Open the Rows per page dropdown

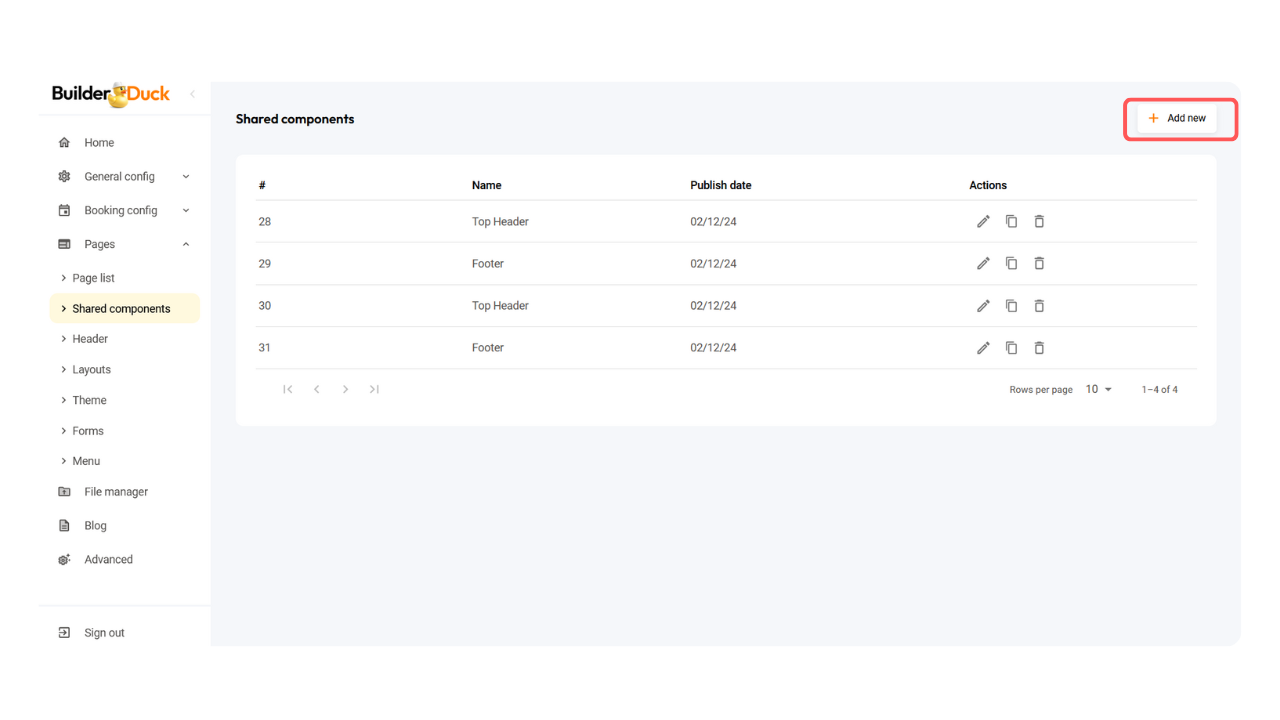pos(1098,389)
